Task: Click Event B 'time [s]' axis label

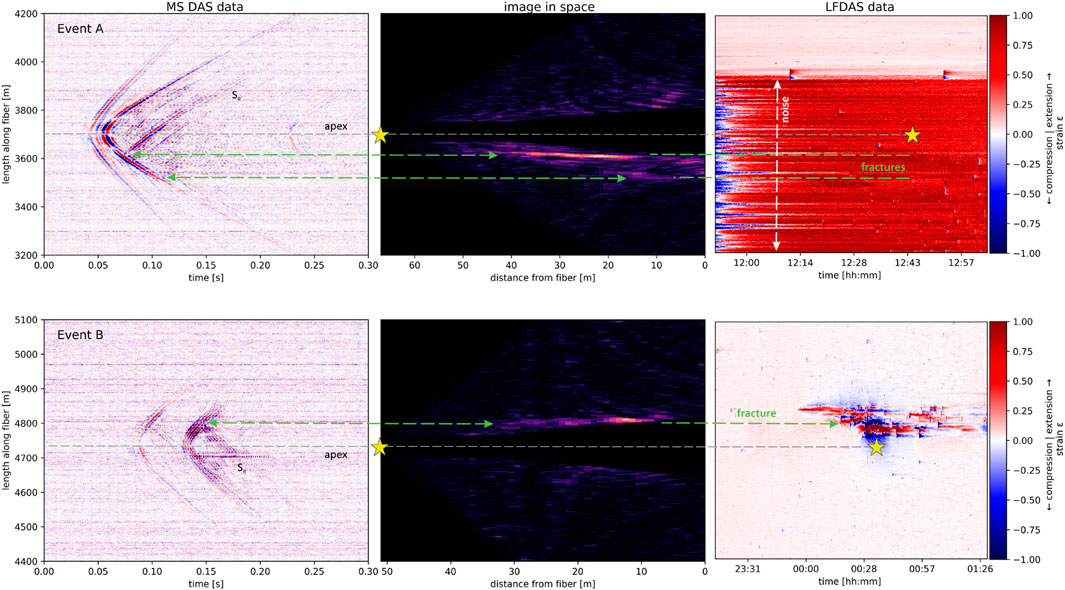Action: [206, 583]
